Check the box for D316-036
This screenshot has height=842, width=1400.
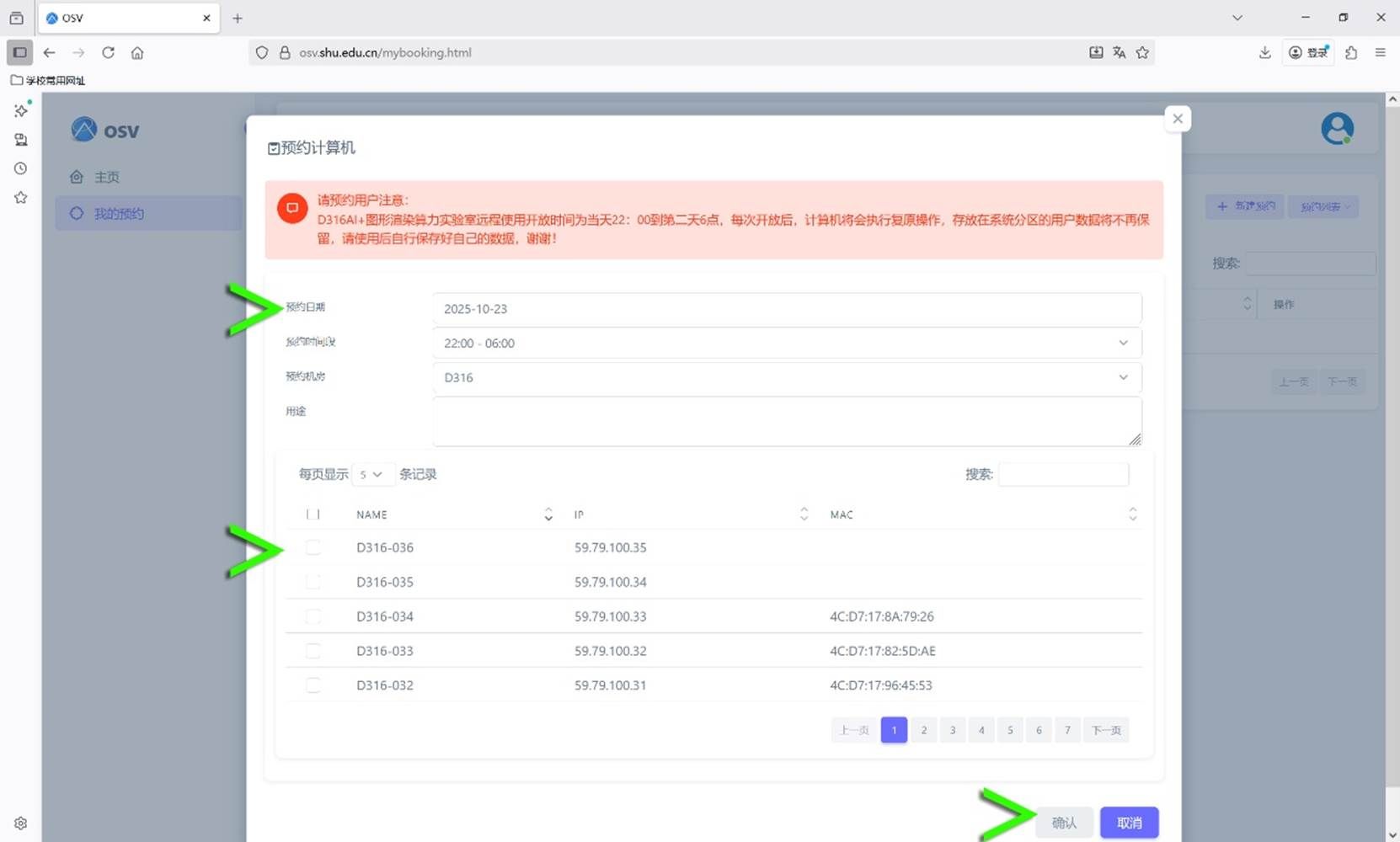[x=313, y=547]
